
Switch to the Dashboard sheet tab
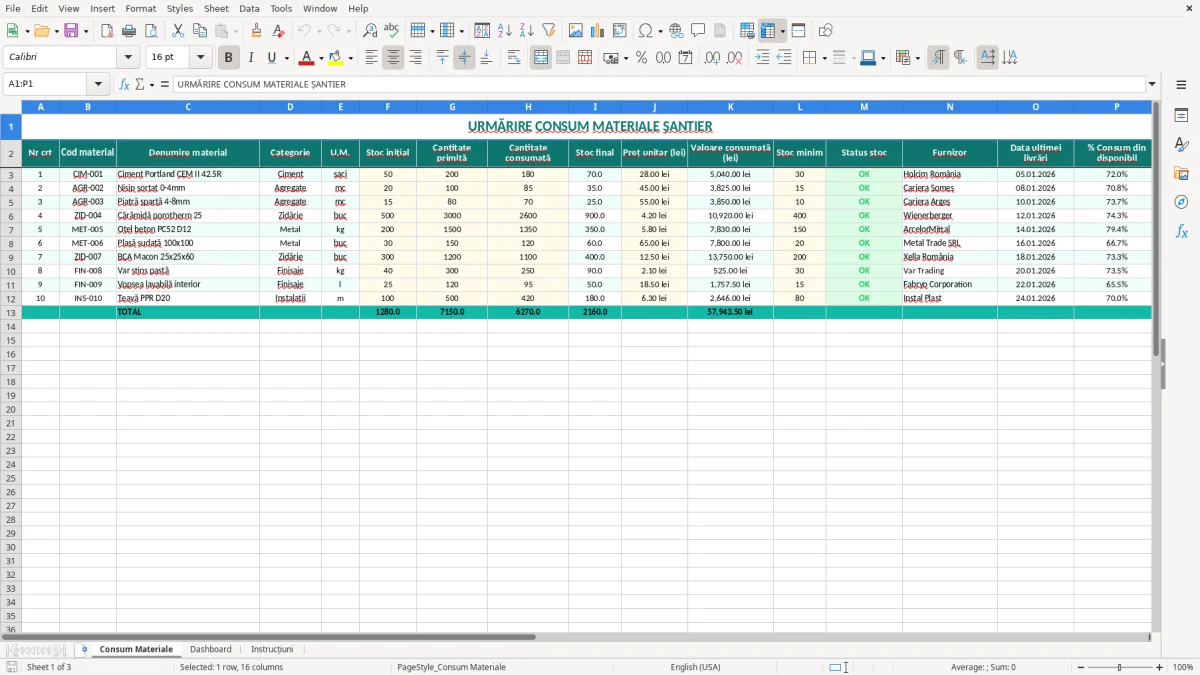click(211, 649)
